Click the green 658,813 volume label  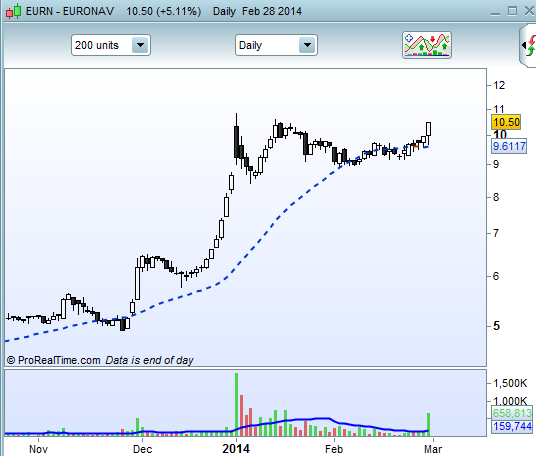[x=512, y=413]
